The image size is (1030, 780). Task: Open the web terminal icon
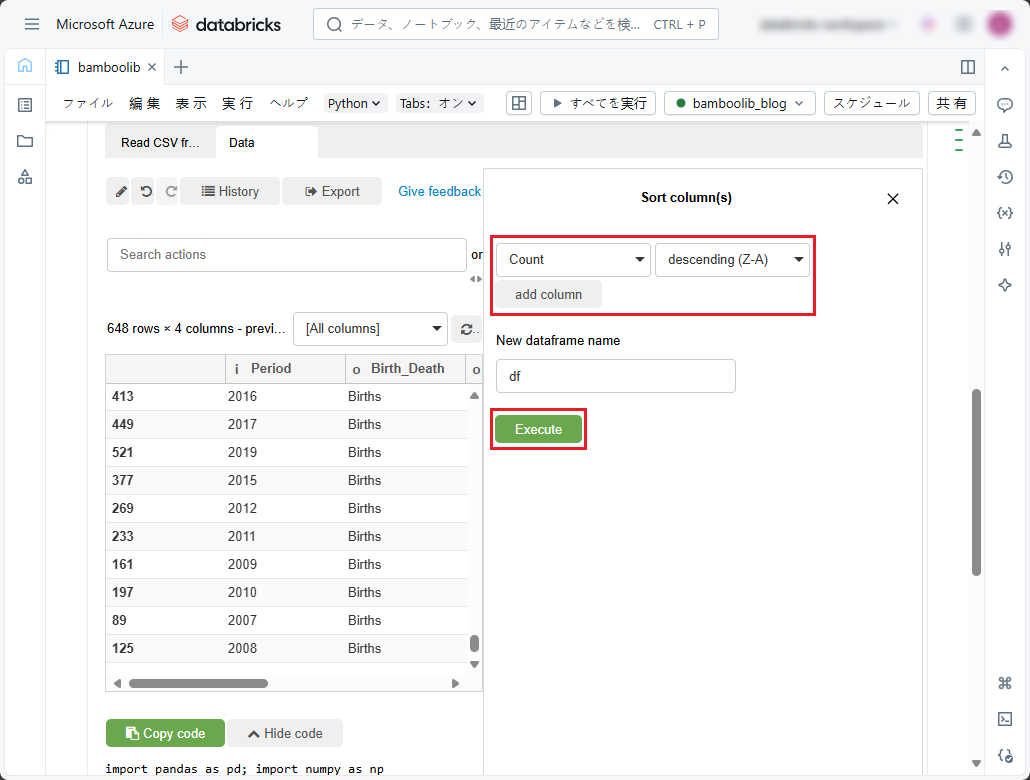1005,719
